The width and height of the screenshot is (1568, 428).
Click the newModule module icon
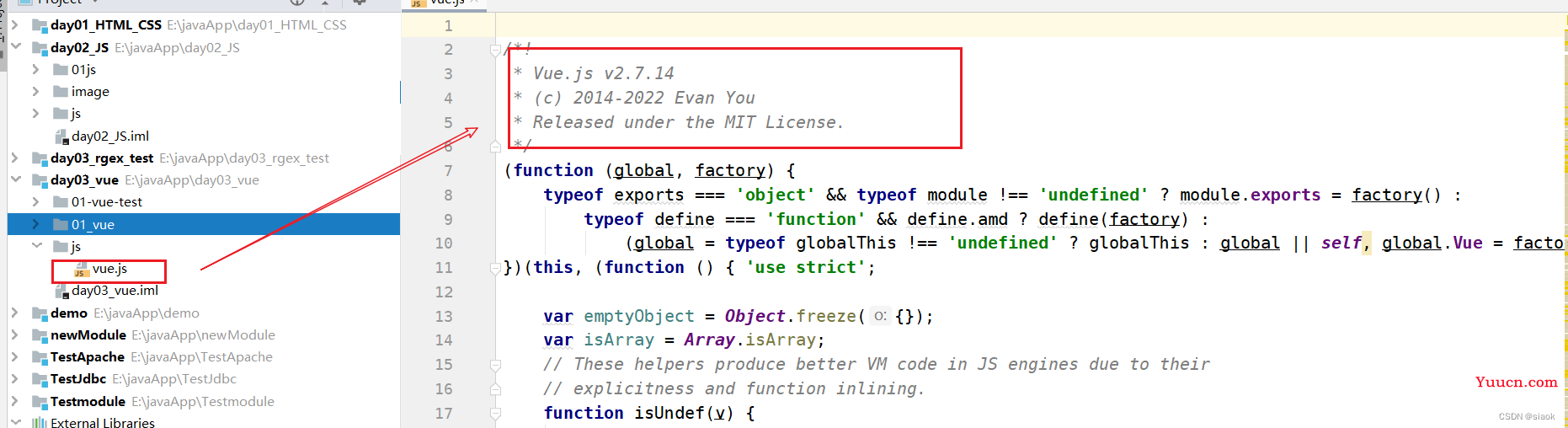pyautogui.click(x=40, y=335)
